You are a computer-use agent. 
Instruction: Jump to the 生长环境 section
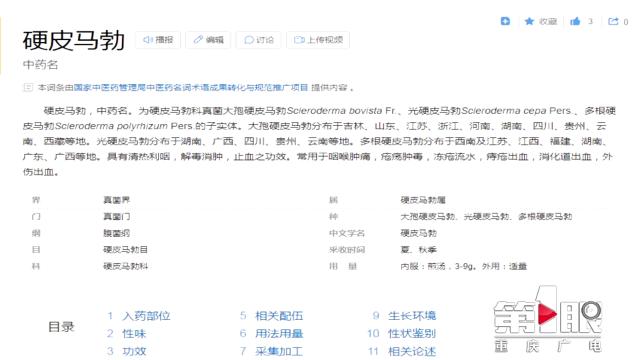coord(412,316)
